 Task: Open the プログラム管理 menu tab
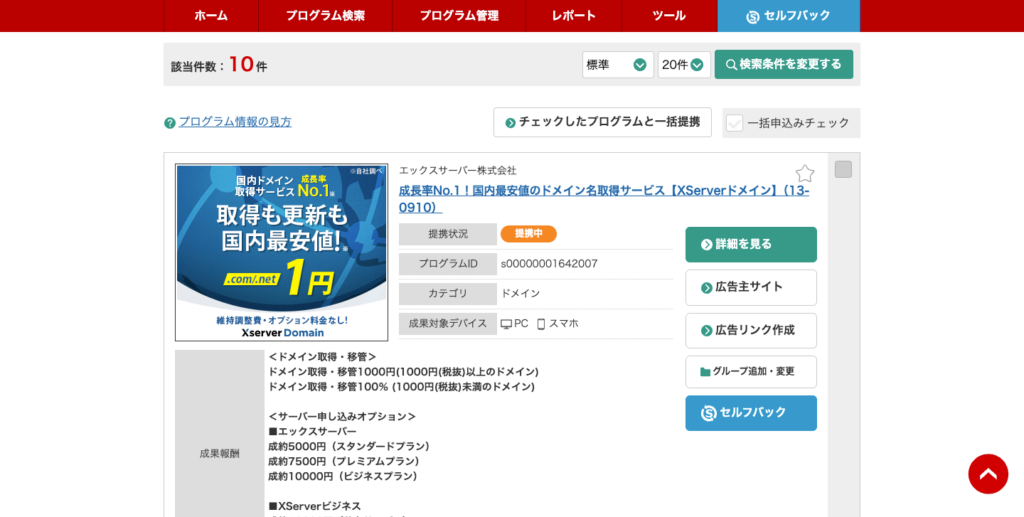click(x=459, y=16)
